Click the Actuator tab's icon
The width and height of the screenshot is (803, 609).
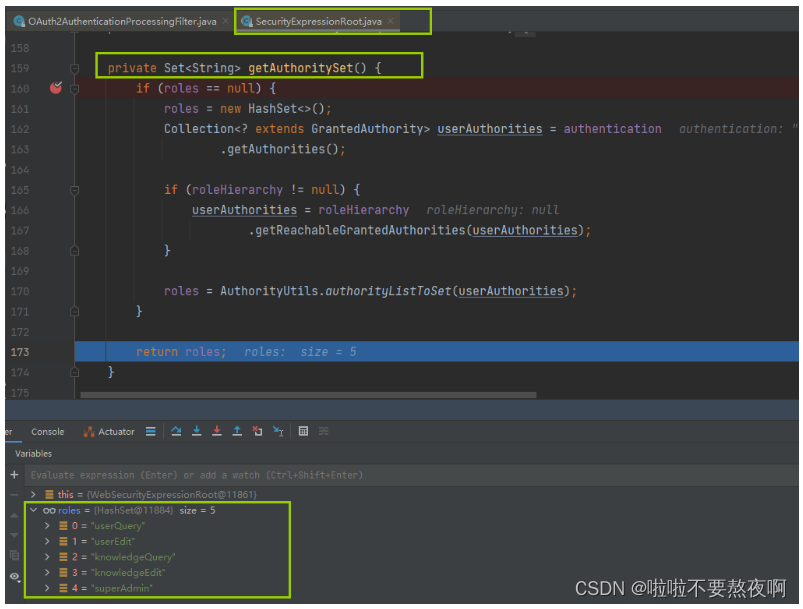coord(89,432)
